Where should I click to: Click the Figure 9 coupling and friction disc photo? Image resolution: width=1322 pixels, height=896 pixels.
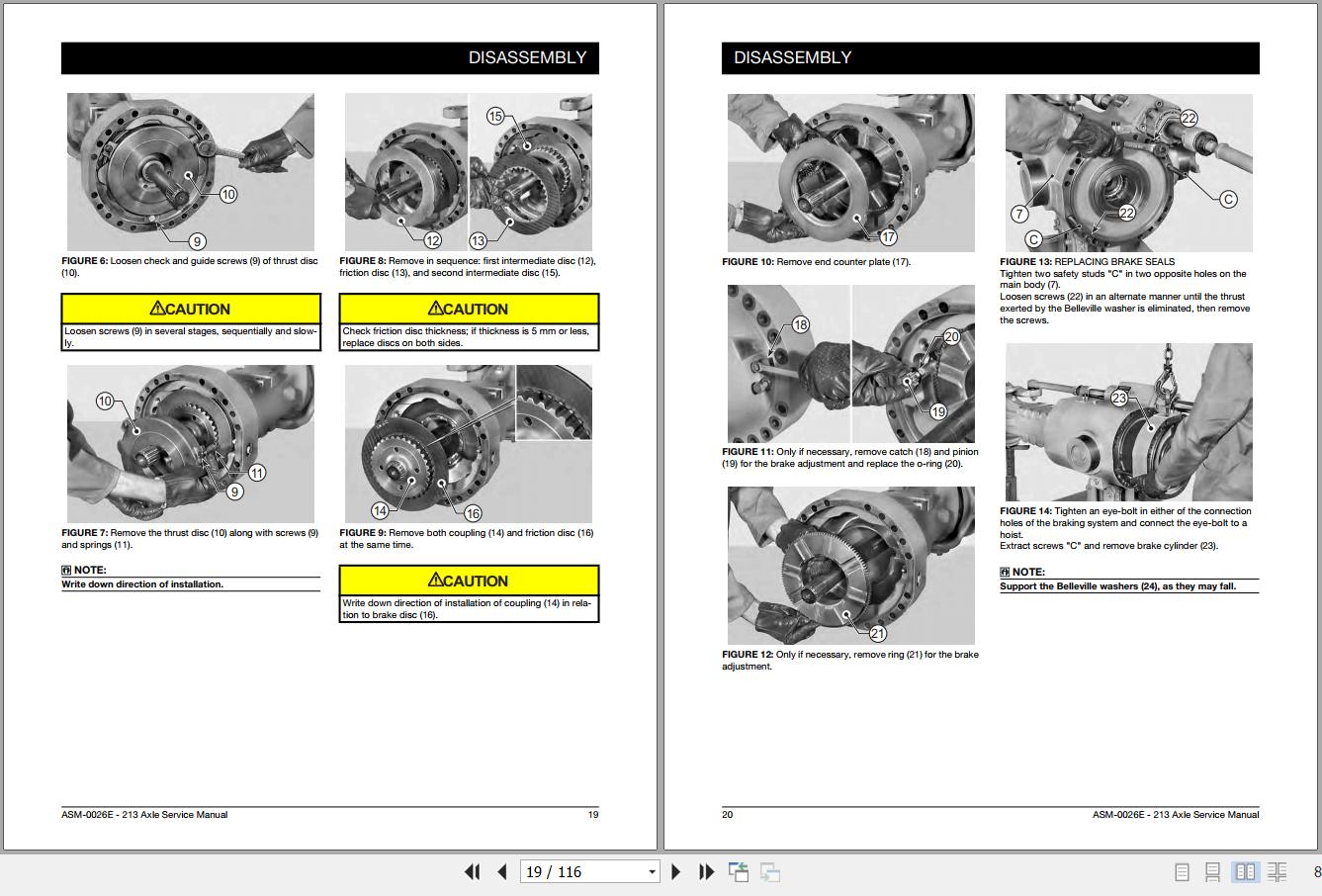pos(469,444)
